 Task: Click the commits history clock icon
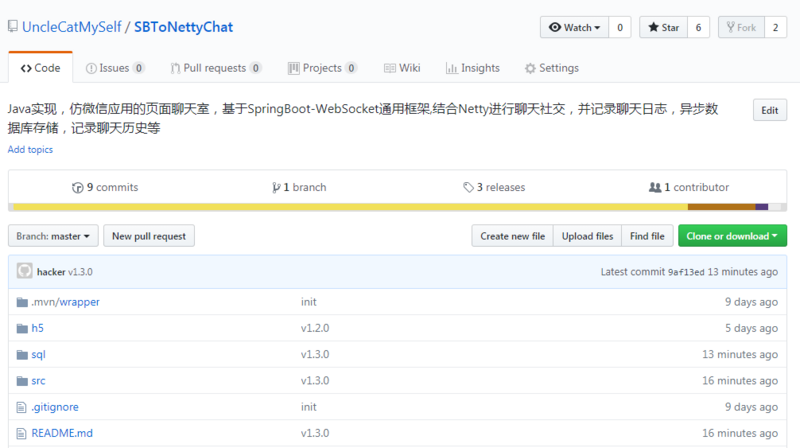coord(78,188)
